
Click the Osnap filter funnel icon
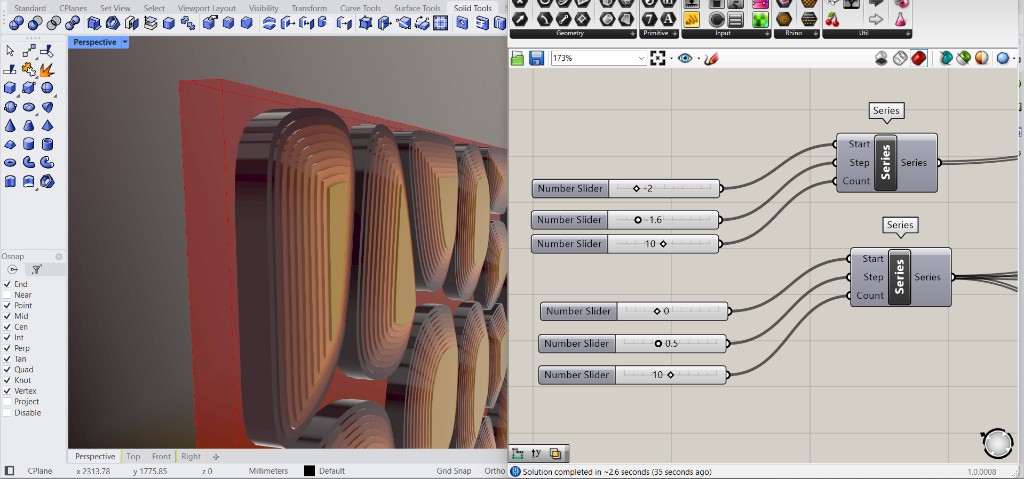pyautogui.click(x=37, y=269)
